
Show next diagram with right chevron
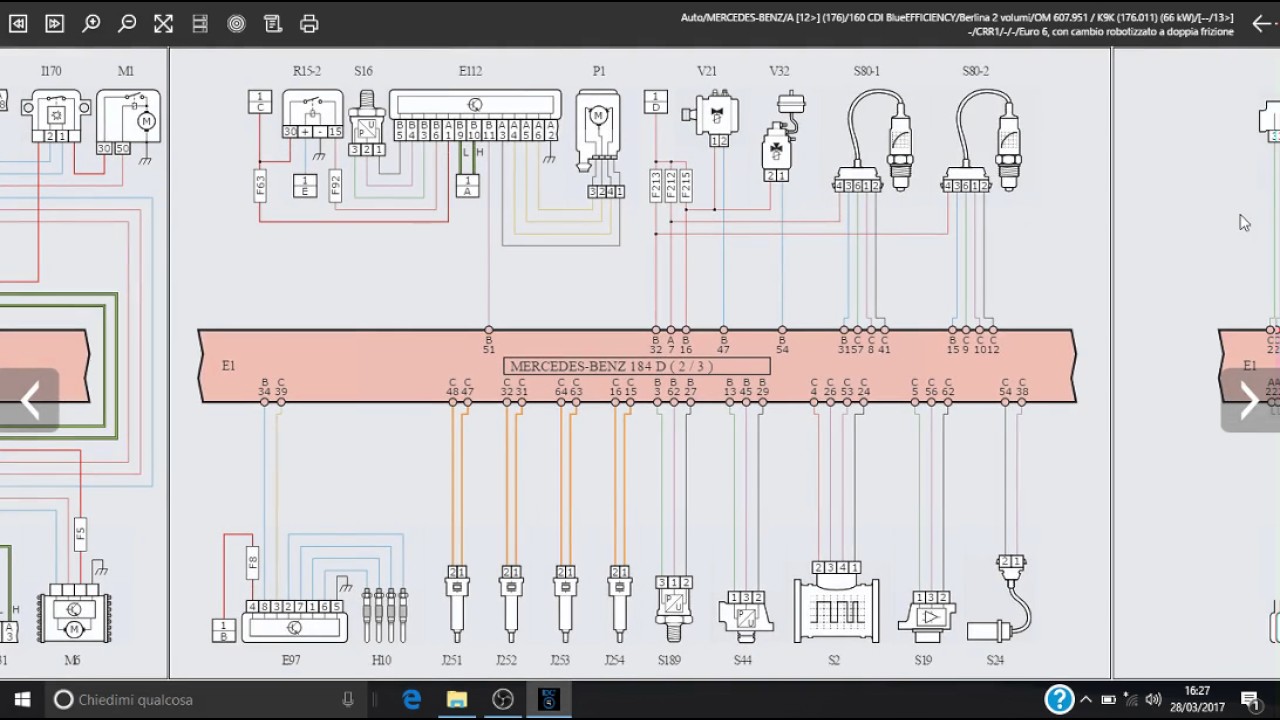pyautogui.click(x=1250, y=401)
